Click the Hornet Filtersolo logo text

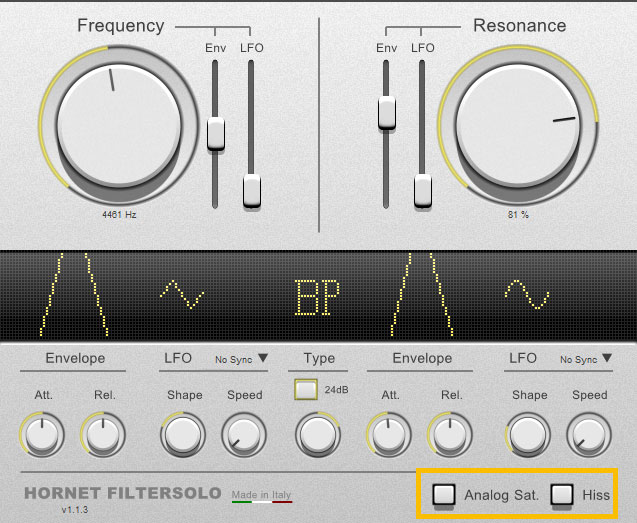122,494
